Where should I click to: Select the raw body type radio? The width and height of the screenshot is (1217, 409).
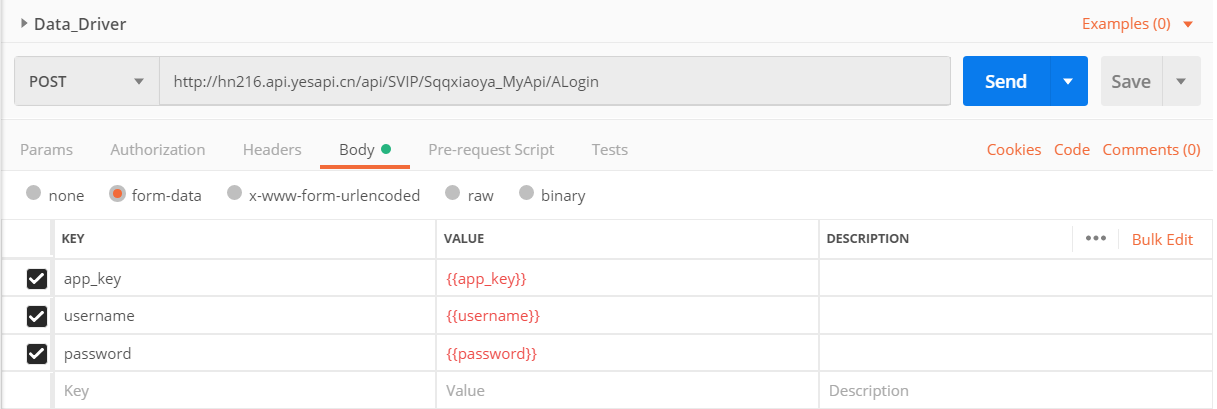coord(453,194)
